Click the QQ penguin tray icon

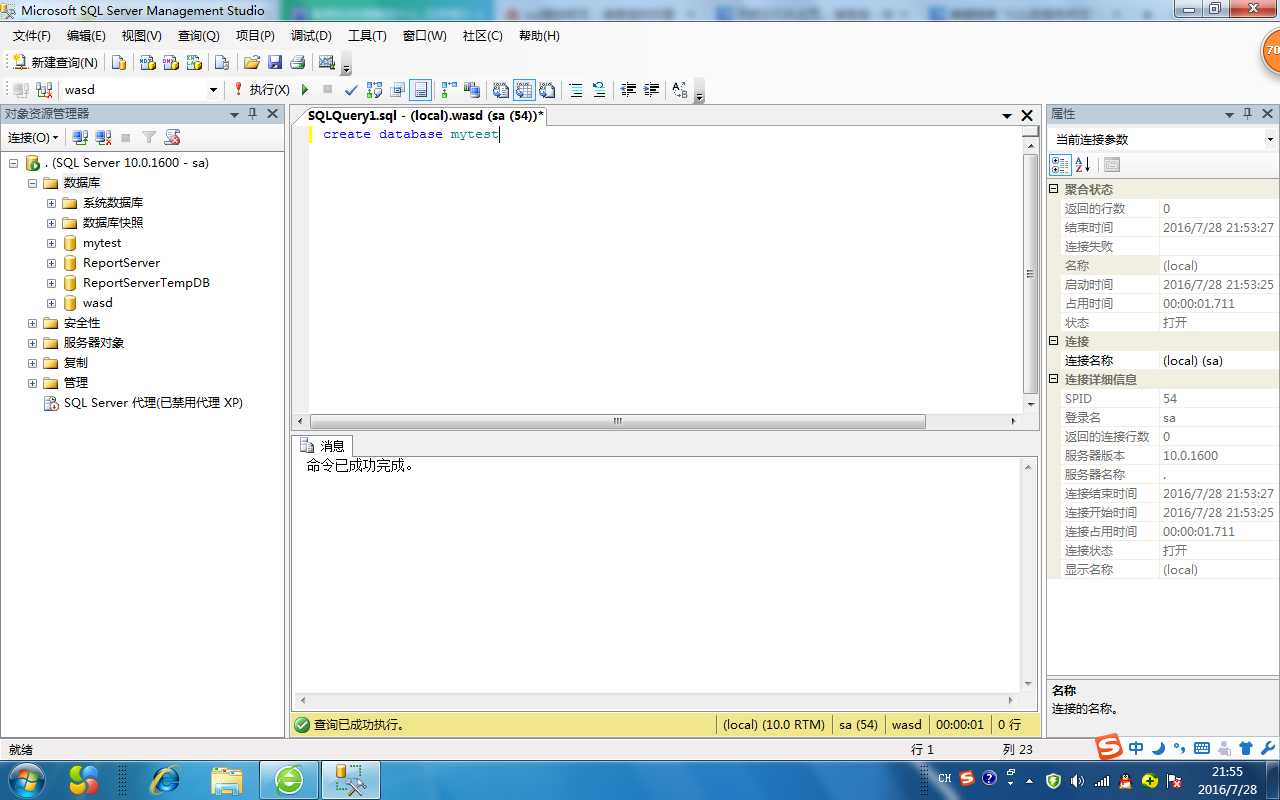1126,780
